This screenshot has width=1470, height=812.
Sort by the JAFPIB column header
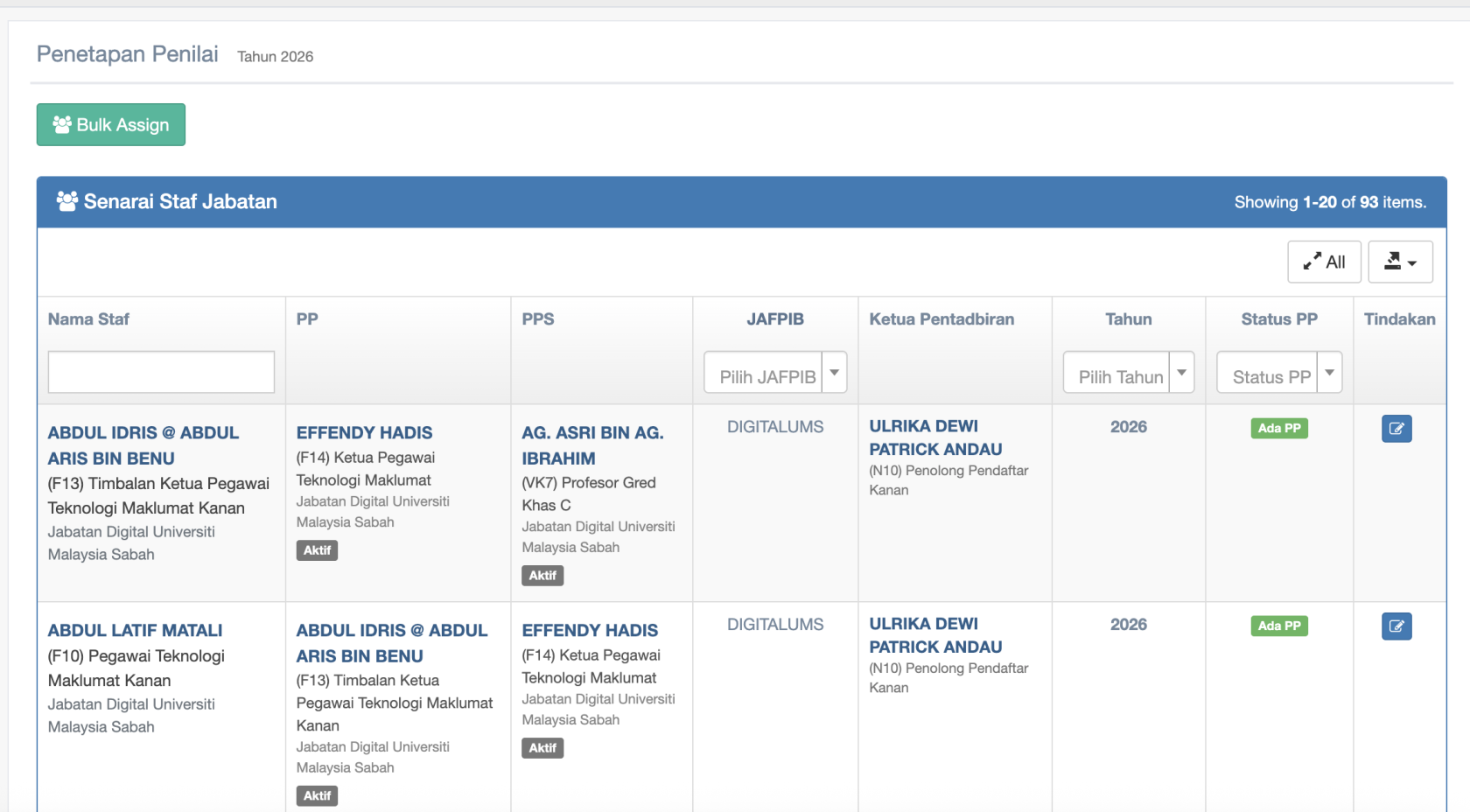pos(775,319)
